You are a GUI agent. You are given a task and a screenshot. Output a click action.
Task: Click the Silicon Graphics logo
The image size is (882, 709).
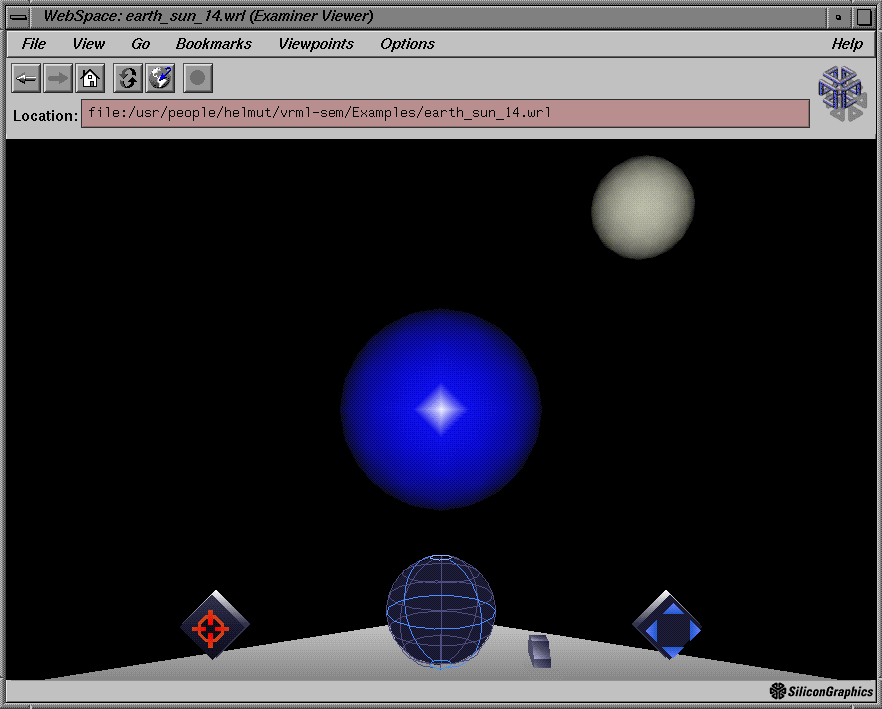(x=821, y=692)
